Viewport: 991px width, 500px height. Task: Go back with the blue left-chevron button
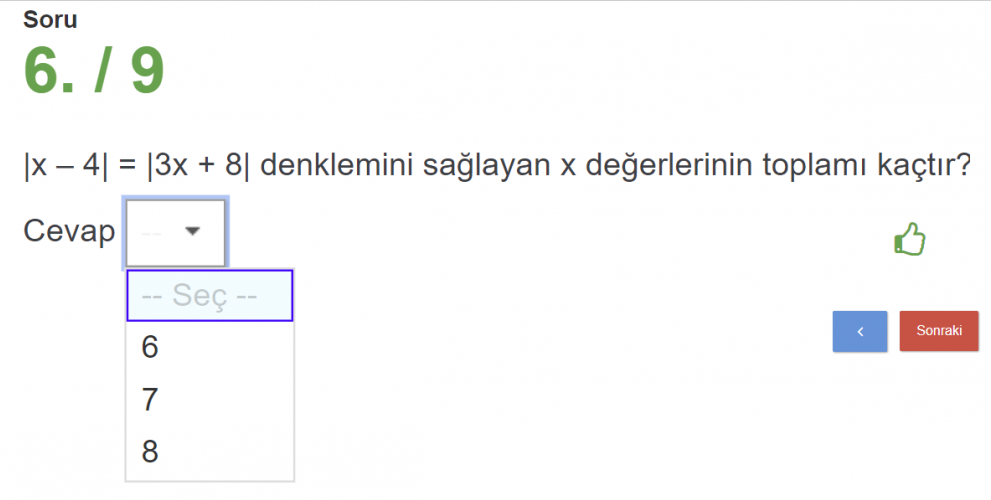tap(859, 331)
